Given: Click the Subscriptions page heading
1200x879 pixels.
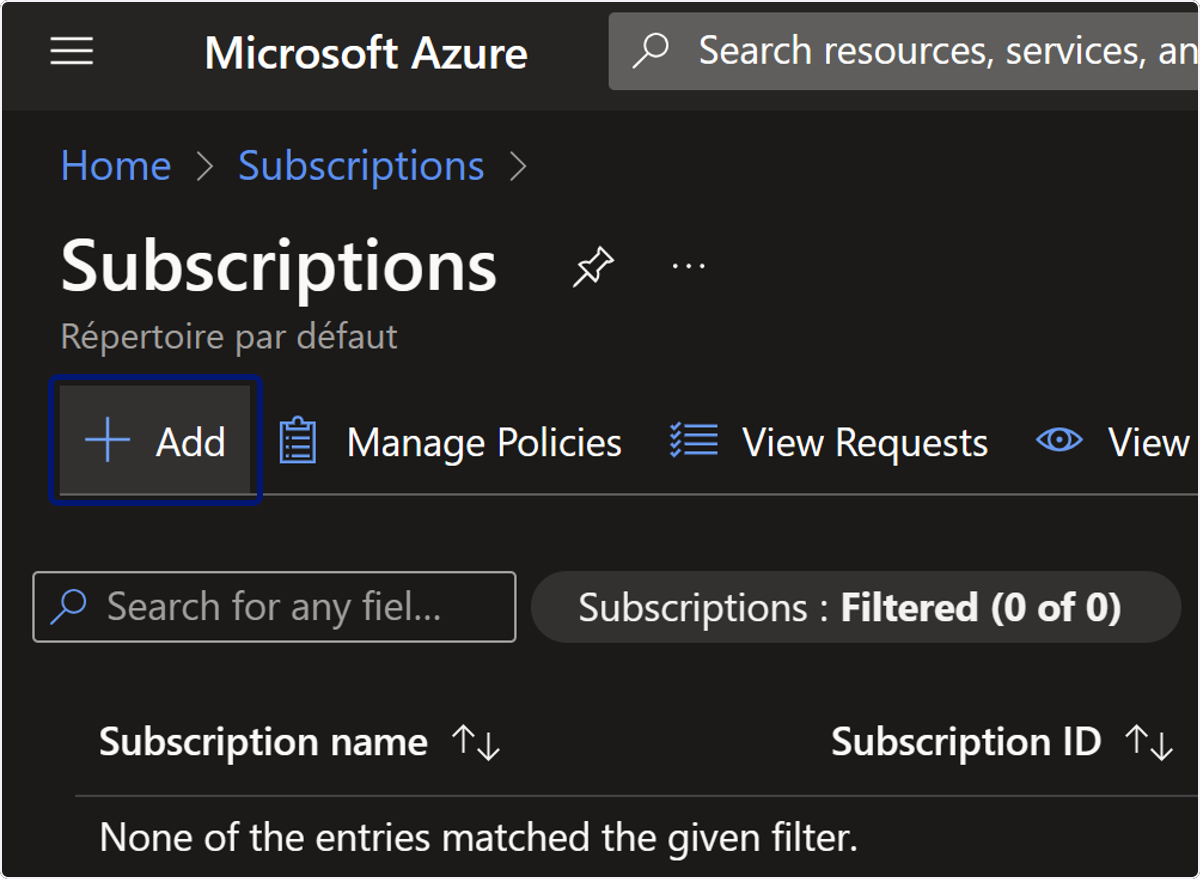Looking at the screenshot, I should point(279,266).
